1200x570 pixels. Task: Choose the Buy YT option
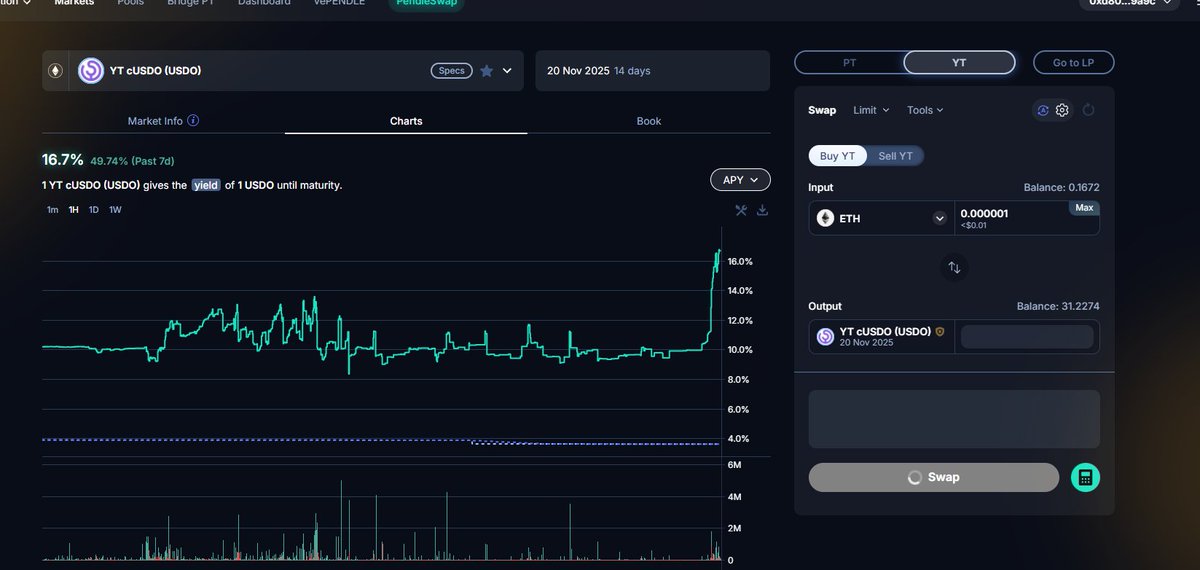click(x=837, y=156)
